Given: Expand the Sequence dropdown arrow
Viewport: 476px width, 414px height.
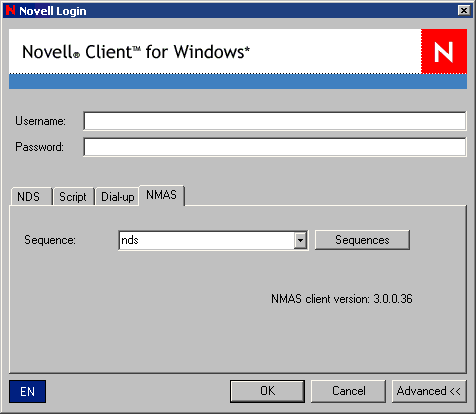Looking at the screenshot, I should pos(300,240).
